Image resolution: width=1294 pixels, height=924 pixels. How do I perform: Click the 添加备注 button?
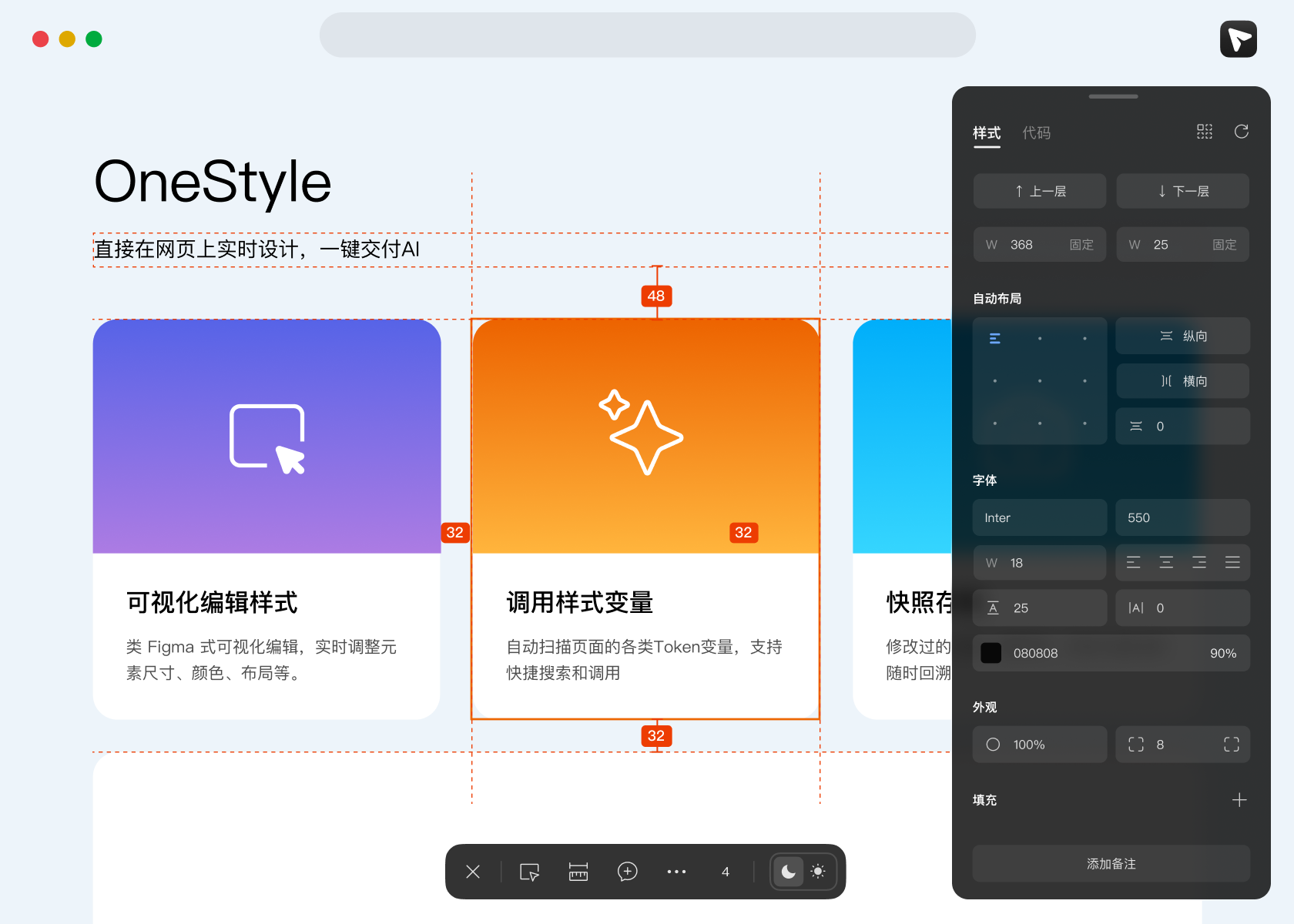[x=1111, y=864]
